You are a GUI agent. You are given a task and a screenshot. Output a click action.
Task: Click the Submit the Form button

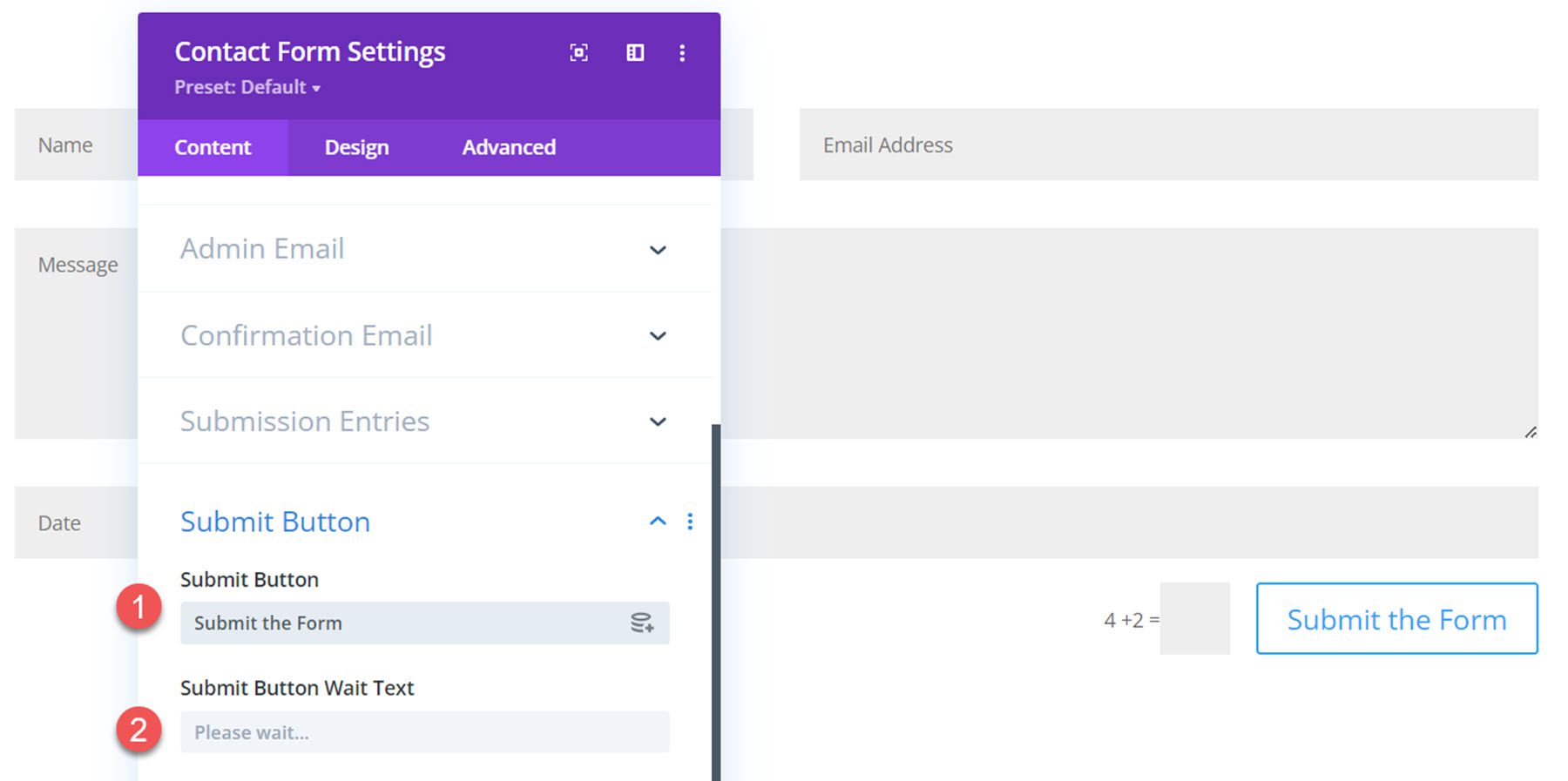pos(1396,618)
